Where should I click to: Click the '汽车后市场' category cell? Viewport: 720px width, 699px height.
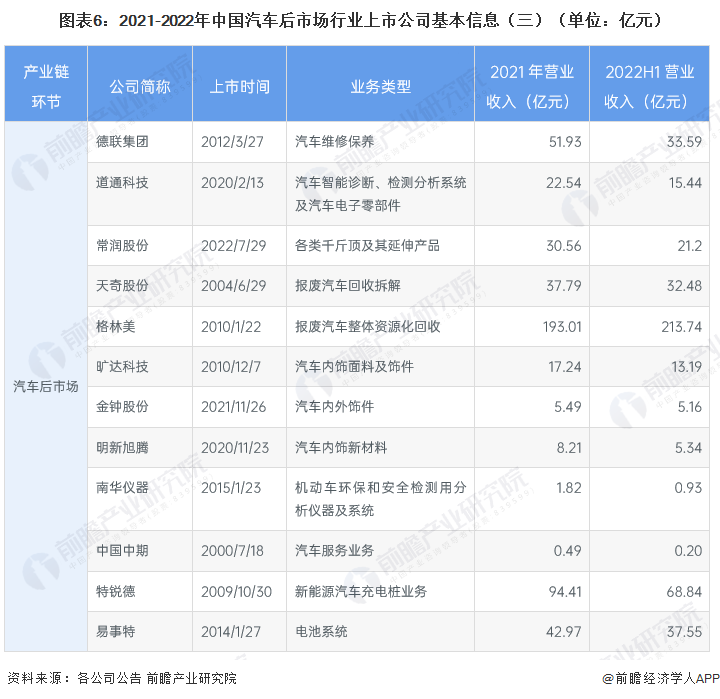point(45,386)
